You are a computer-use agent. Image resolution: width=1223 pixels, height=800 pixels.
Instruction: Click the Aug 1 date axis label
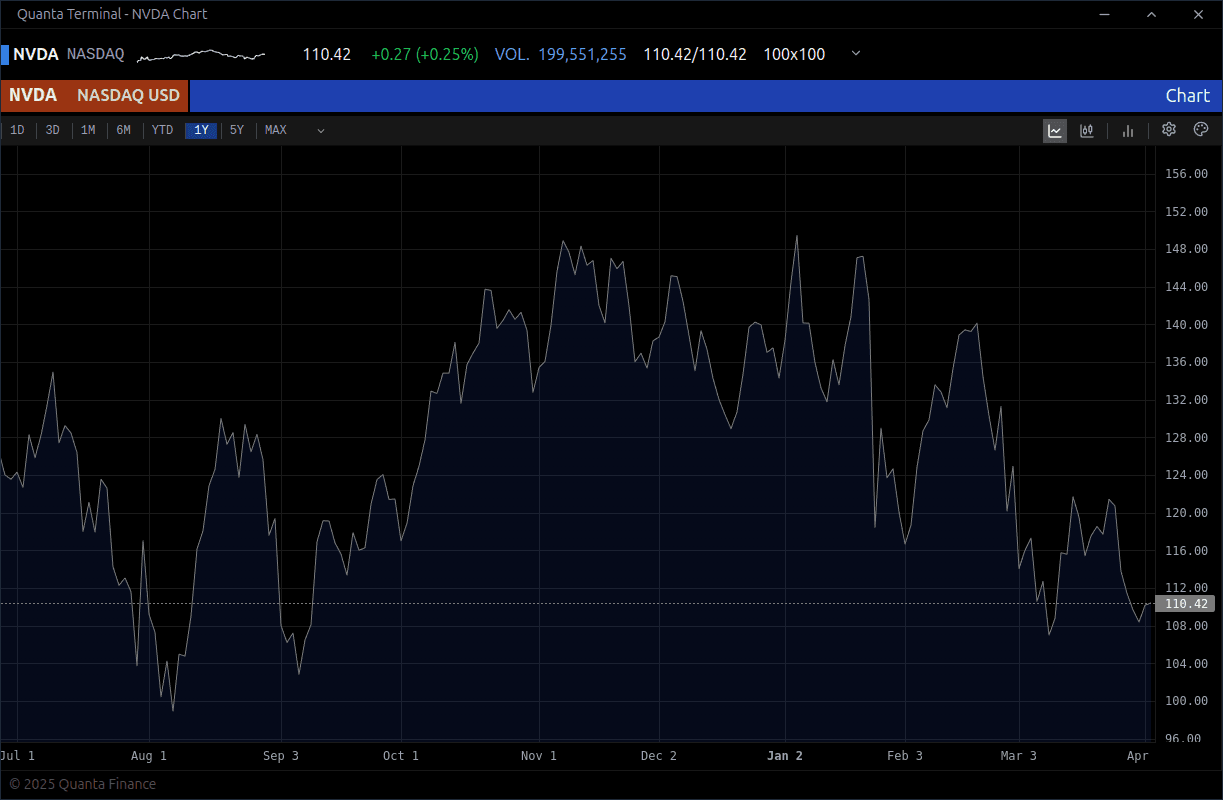149,756
